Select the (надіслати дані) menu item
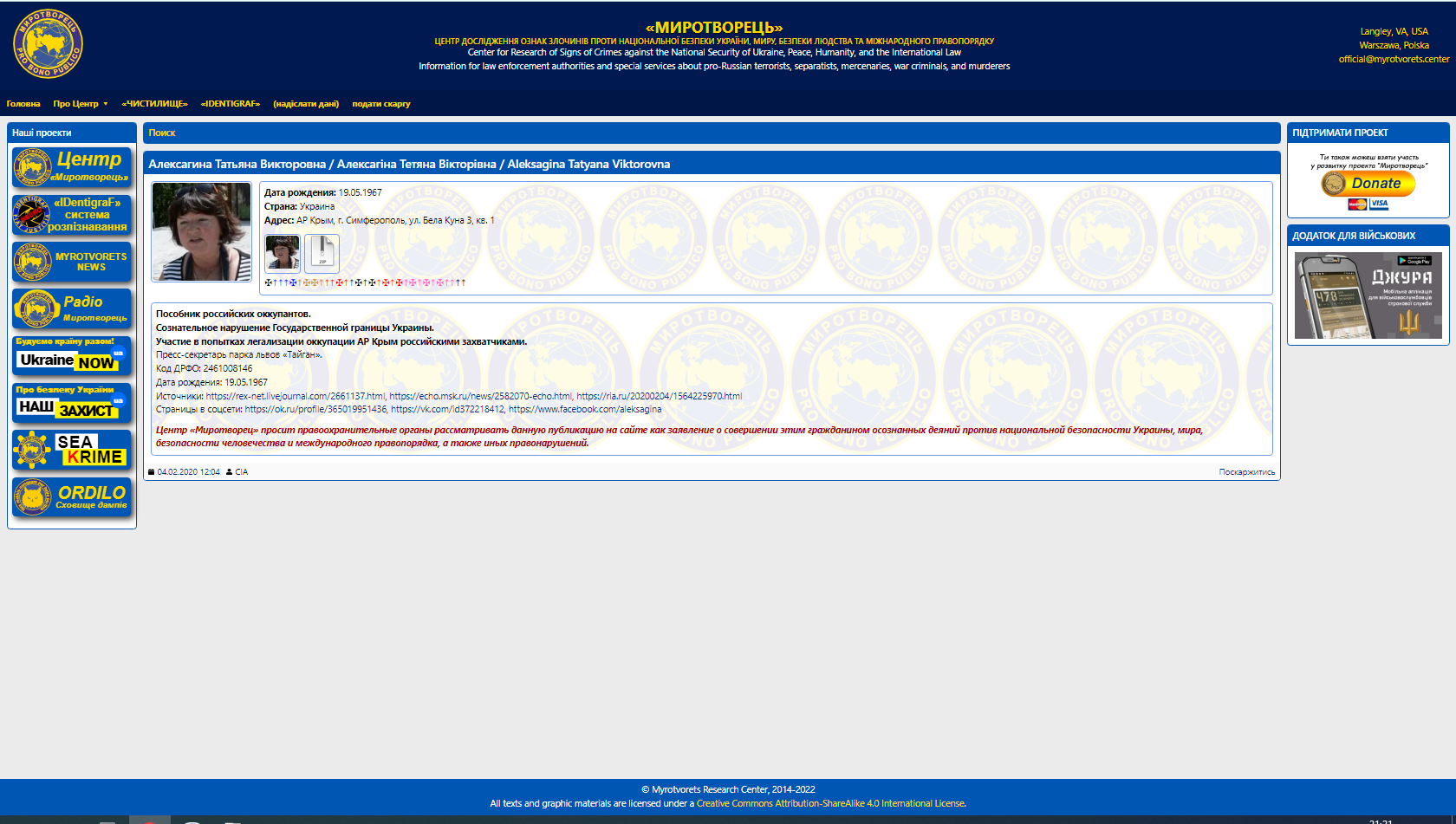This screenshot has height=824, width=1456. pyautogui.click(x=306, y=104)
